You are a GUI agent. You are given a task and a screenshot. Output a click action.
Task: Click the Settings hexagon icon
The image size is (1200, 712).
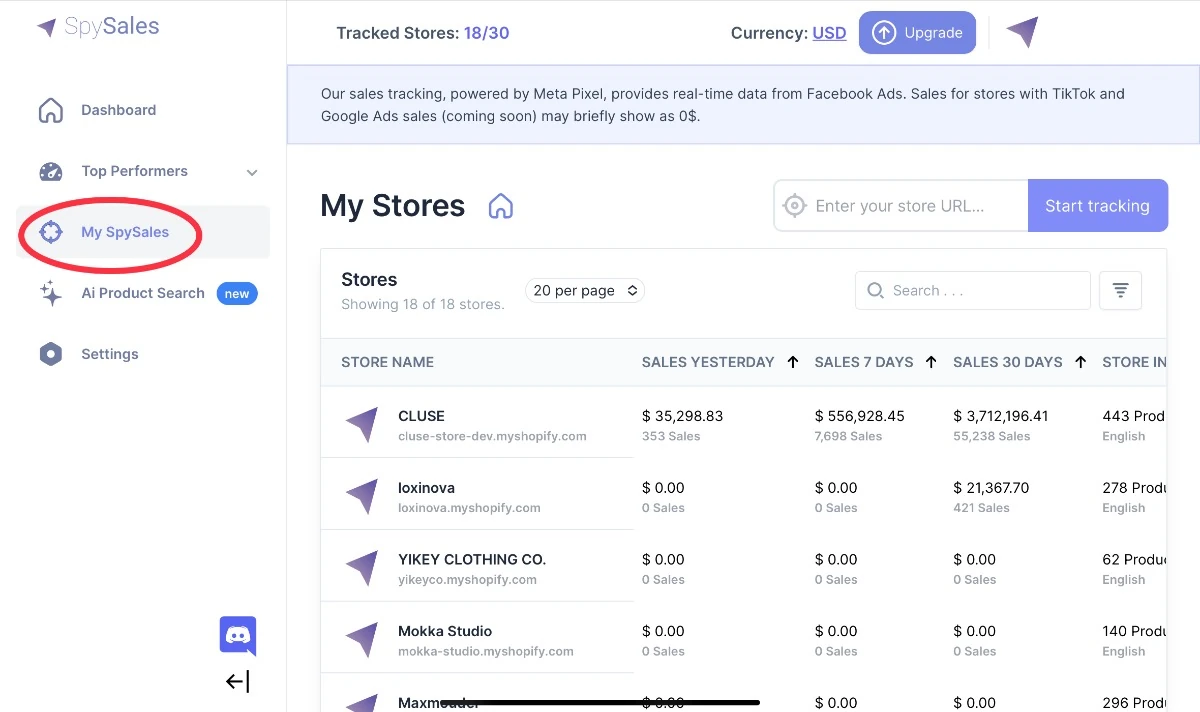(50, 354)
